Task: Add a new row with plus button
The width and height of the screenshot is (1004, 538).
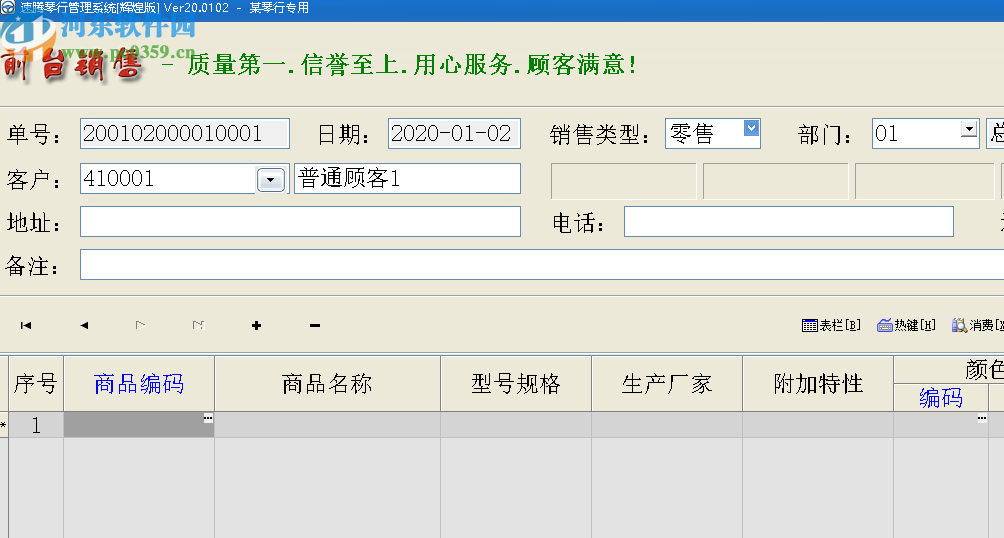Action: [x=256, y=325]
